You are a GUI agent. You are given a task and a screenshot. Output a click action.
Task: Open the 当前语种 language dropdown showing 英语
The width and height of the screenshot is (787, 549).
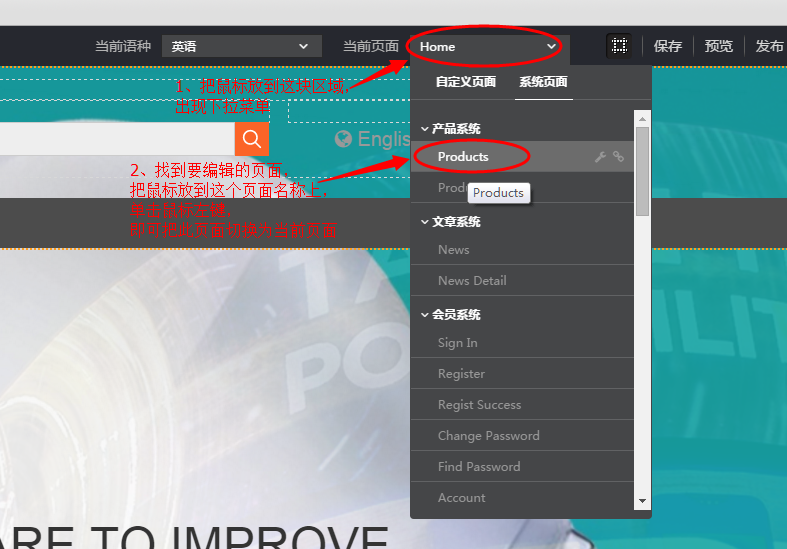(241, 46)
